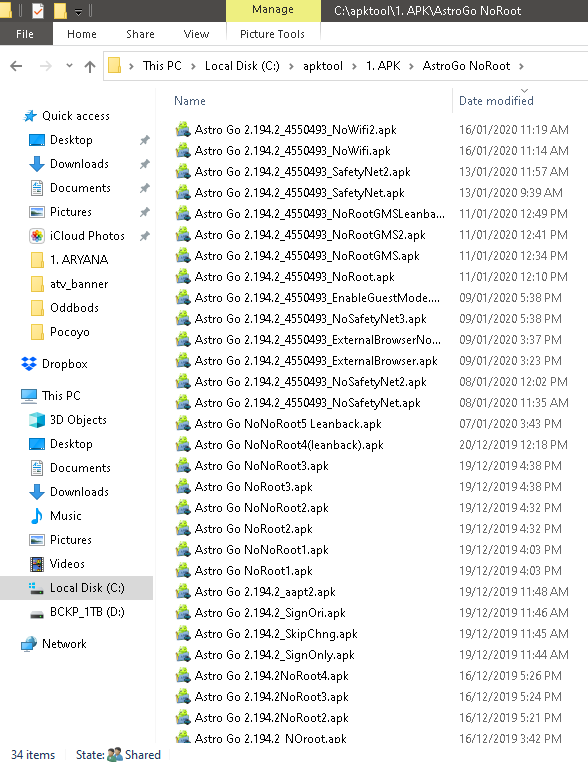
Task: Expand the chevron after Local Disk (C:) breadcrumb
Action: point(291,66)
